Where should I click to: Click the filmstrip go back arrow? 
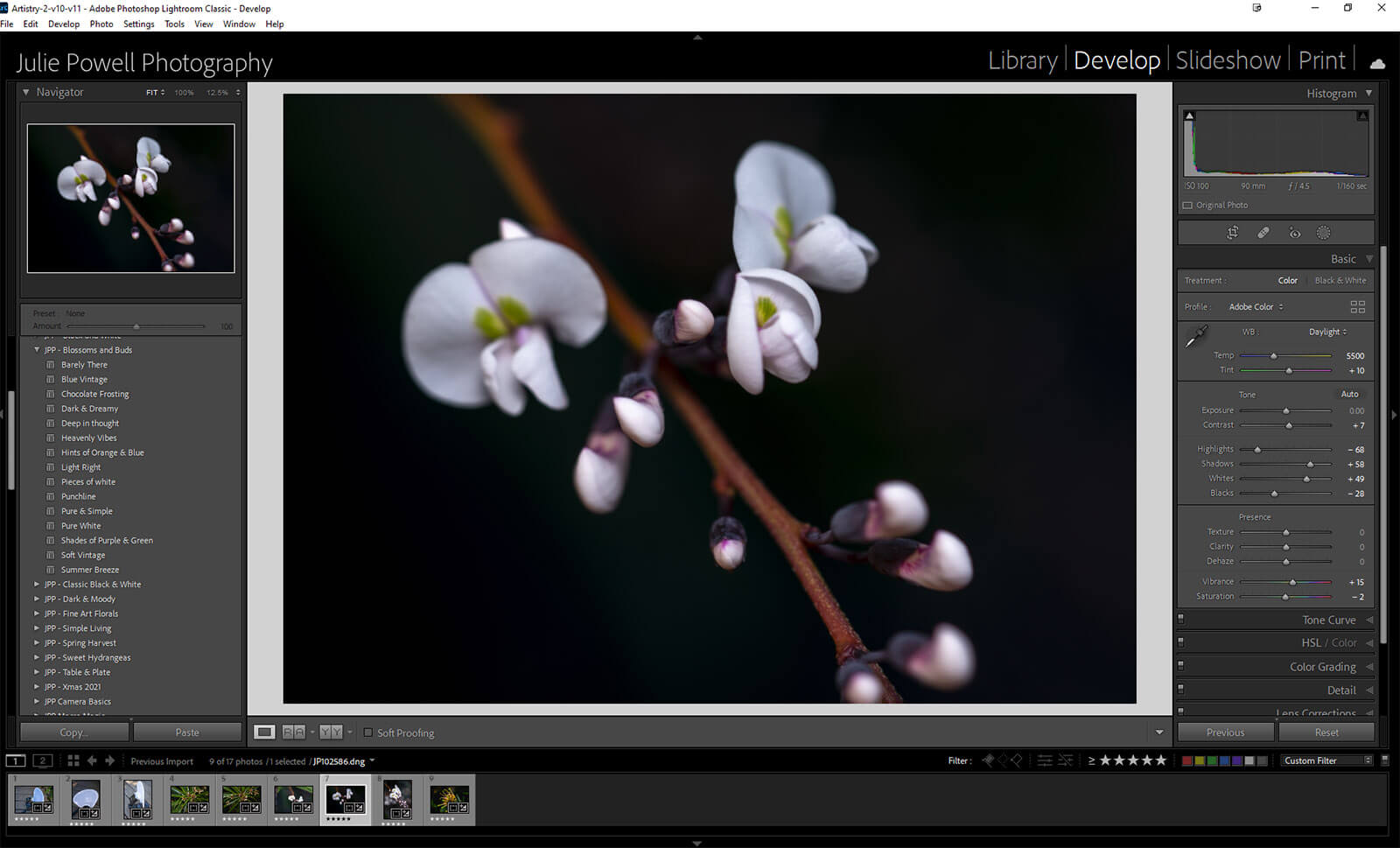pos(92,760)
